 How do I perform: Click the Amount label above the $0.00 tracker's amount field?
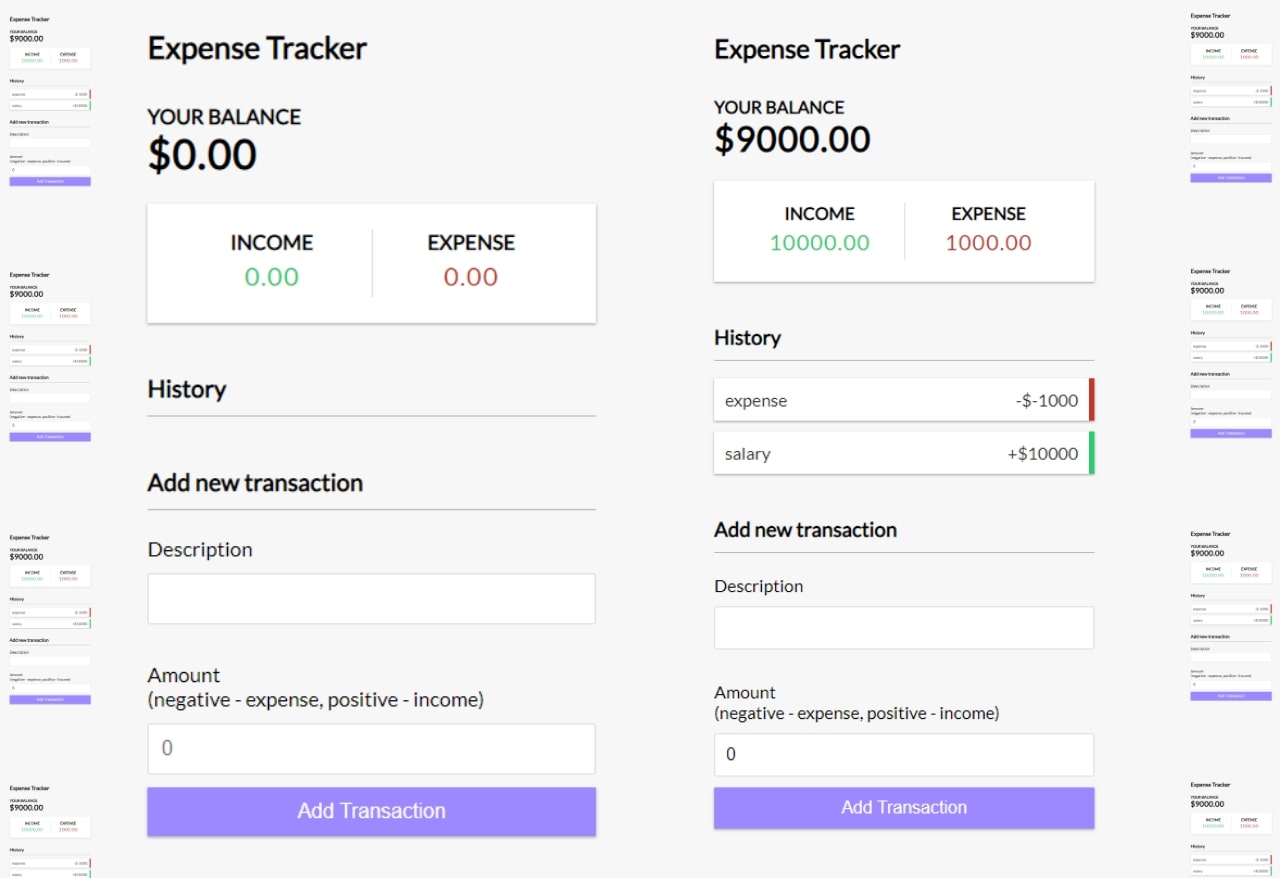coord(184,675)
